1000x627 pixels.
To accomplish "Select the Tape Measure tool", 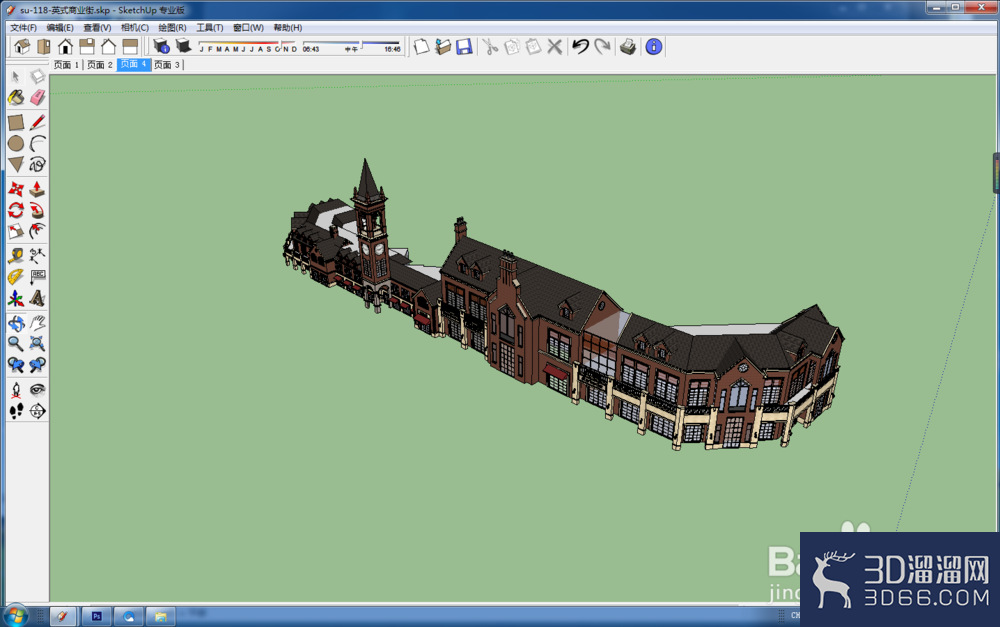I will coord(16,256).
